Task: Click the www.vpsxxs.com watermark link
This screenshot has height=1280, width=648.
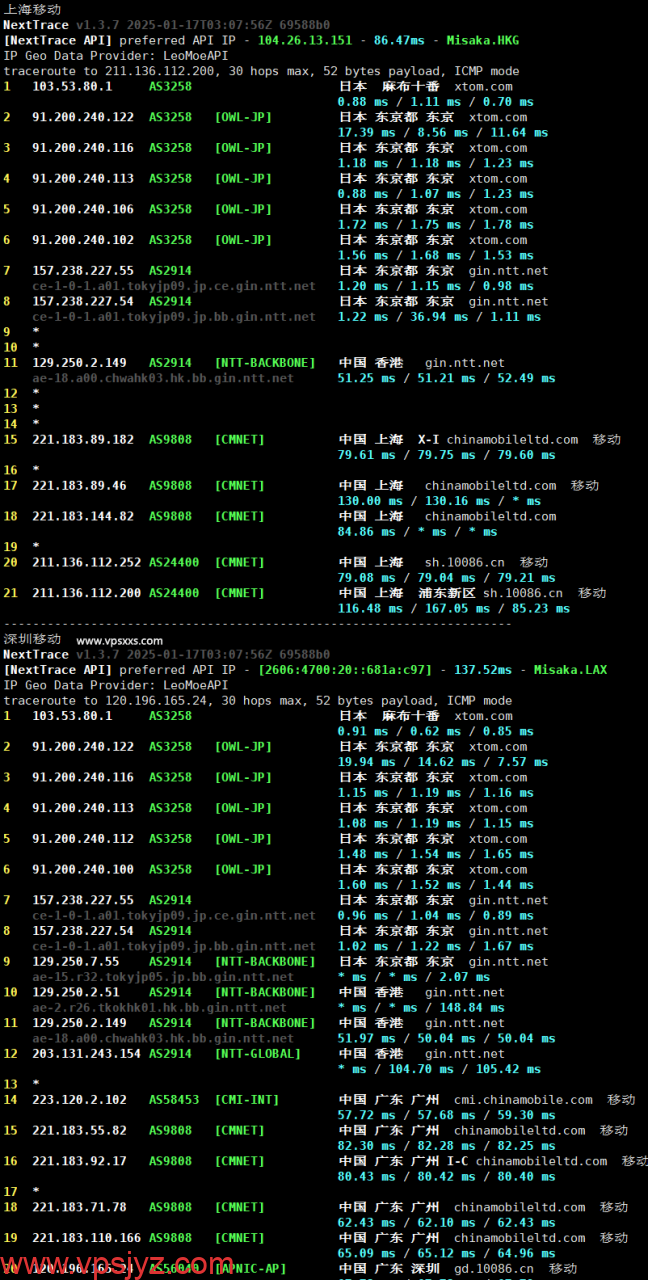Action: 119,641
